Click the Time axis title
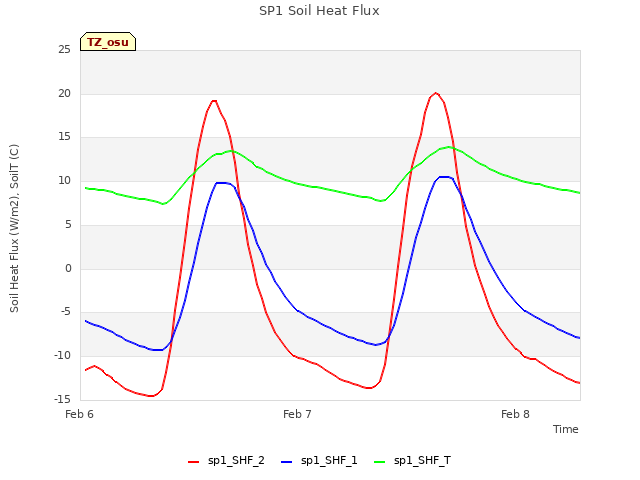 (566, 429)
